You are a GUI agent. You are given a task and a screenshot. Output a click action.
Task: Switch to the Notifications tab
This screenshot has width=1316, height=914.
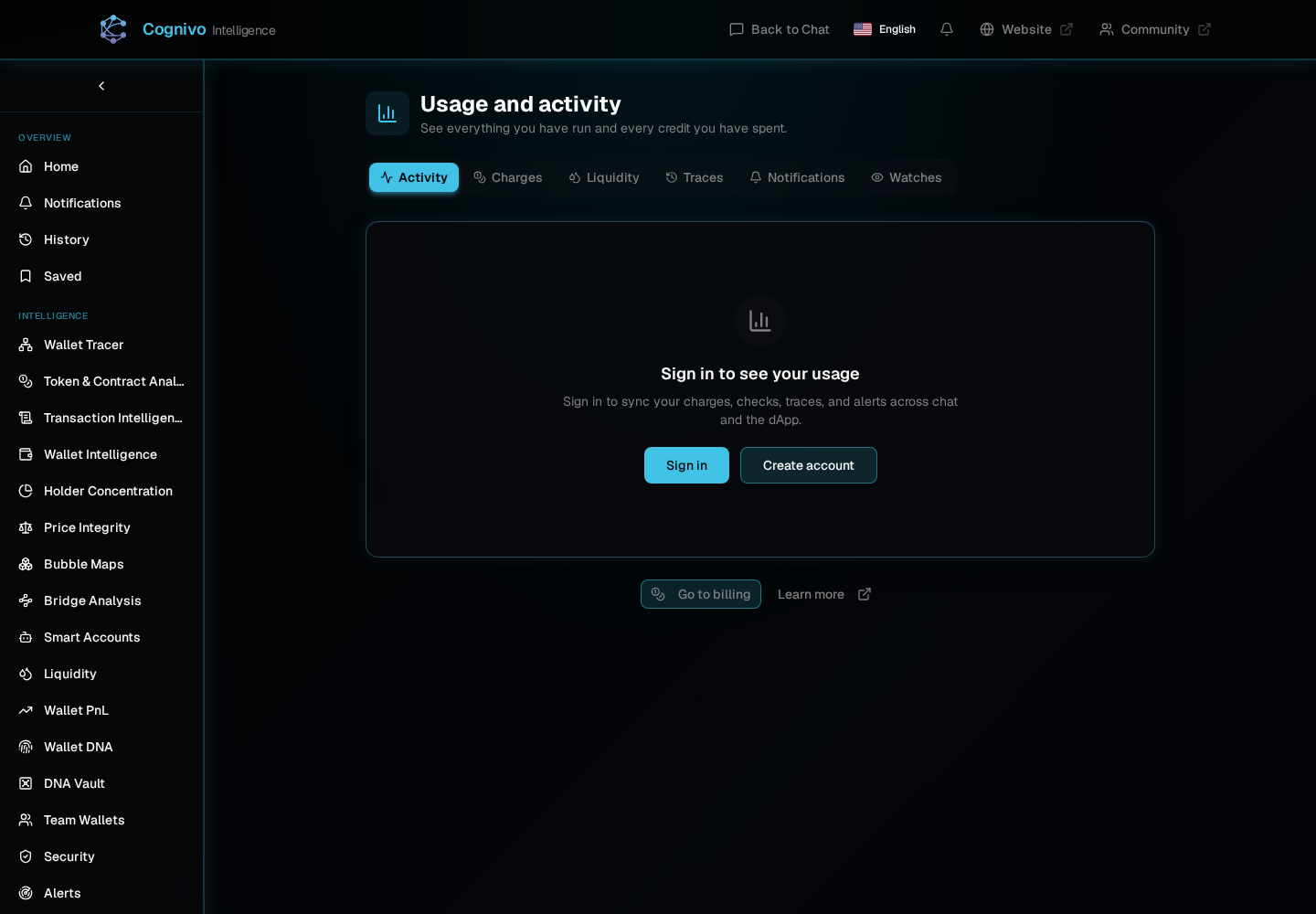pyautogui.click(x=797, y=177)
